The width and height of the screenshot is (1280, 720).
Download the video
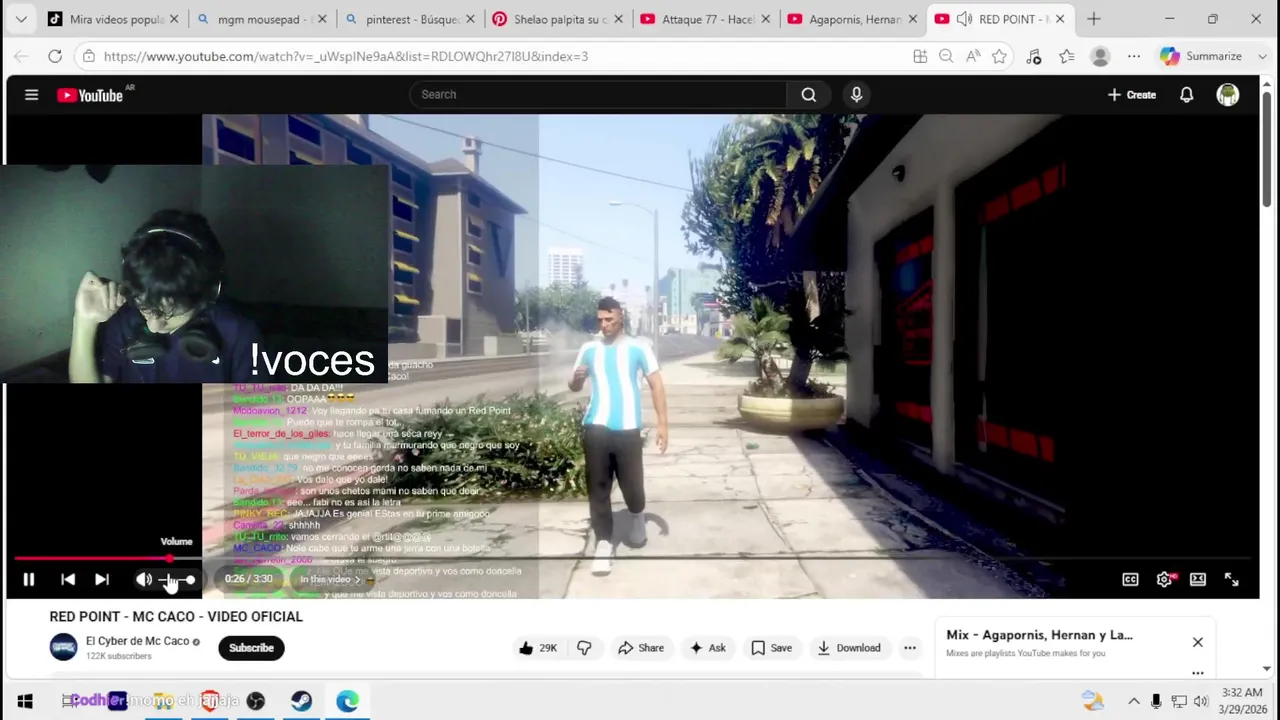849,648
